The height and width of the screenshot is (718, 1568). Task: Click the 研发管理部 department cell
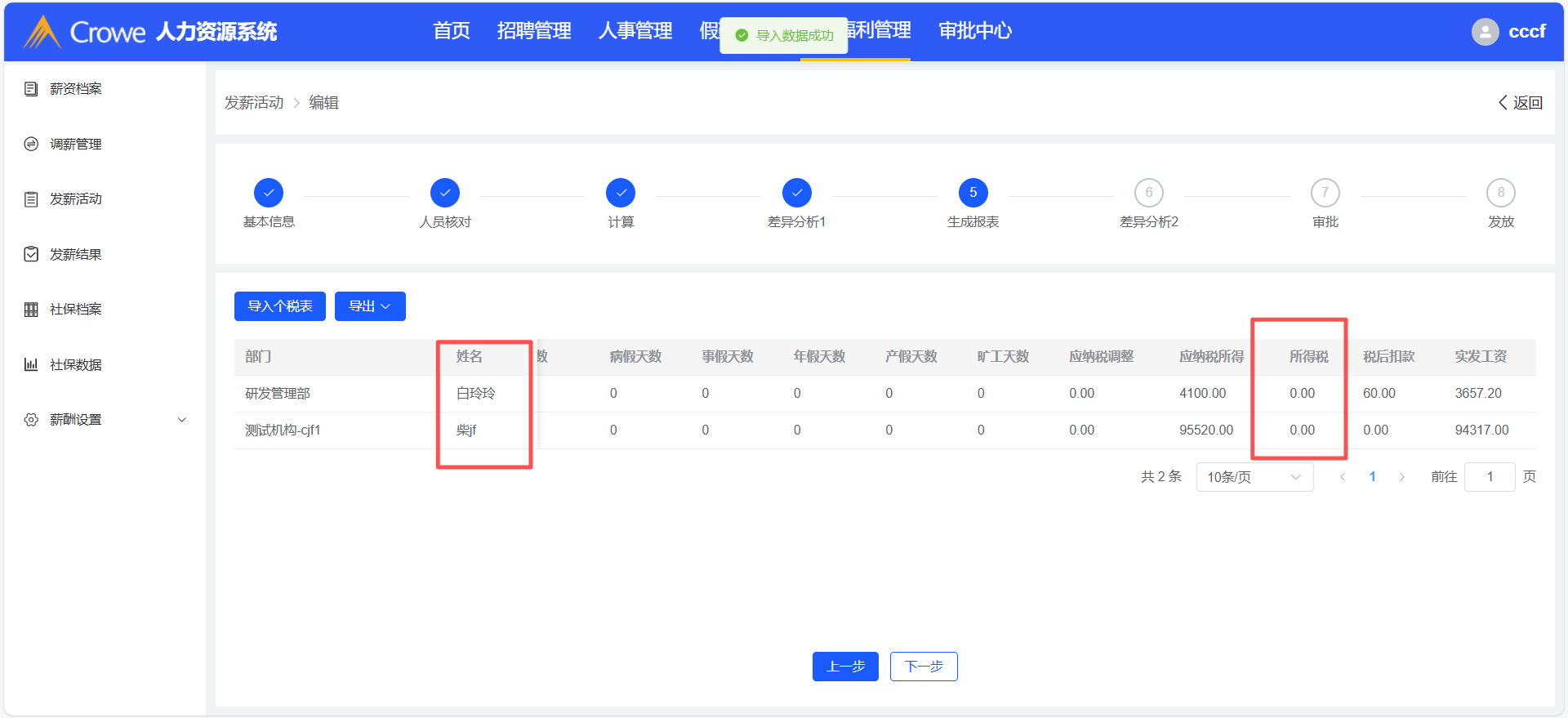(x=278, y=394)
